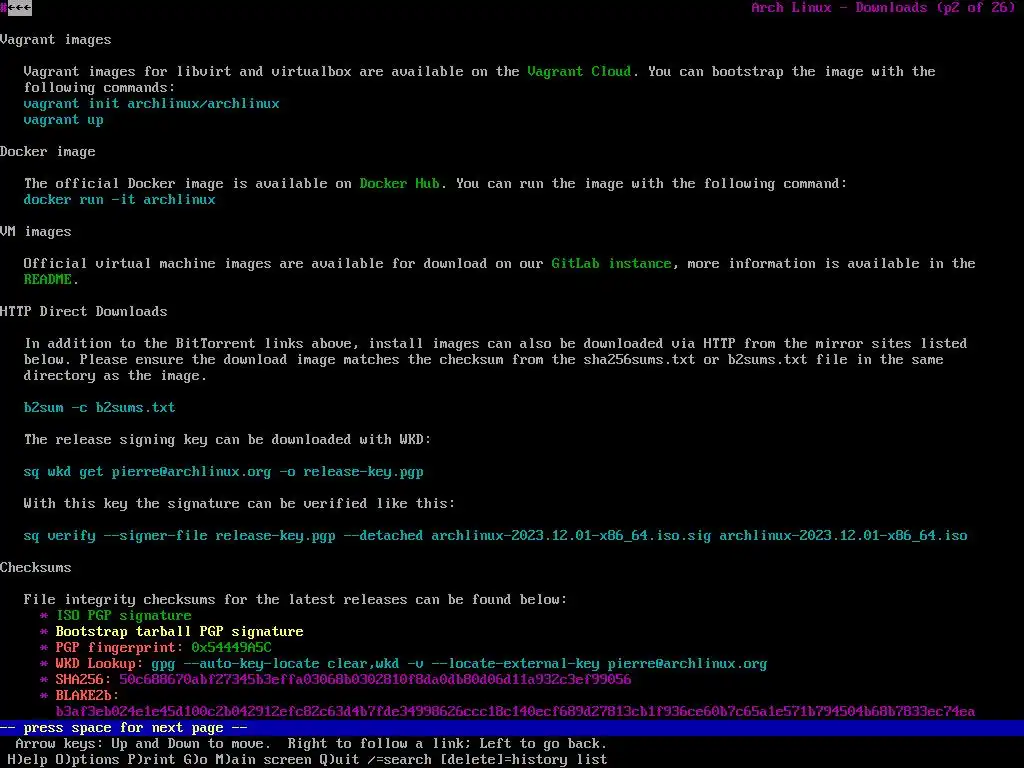1024x768 pixels.
Task: Click the page title 'Arch Linux - Downloads'
Action: click(839, 8)
